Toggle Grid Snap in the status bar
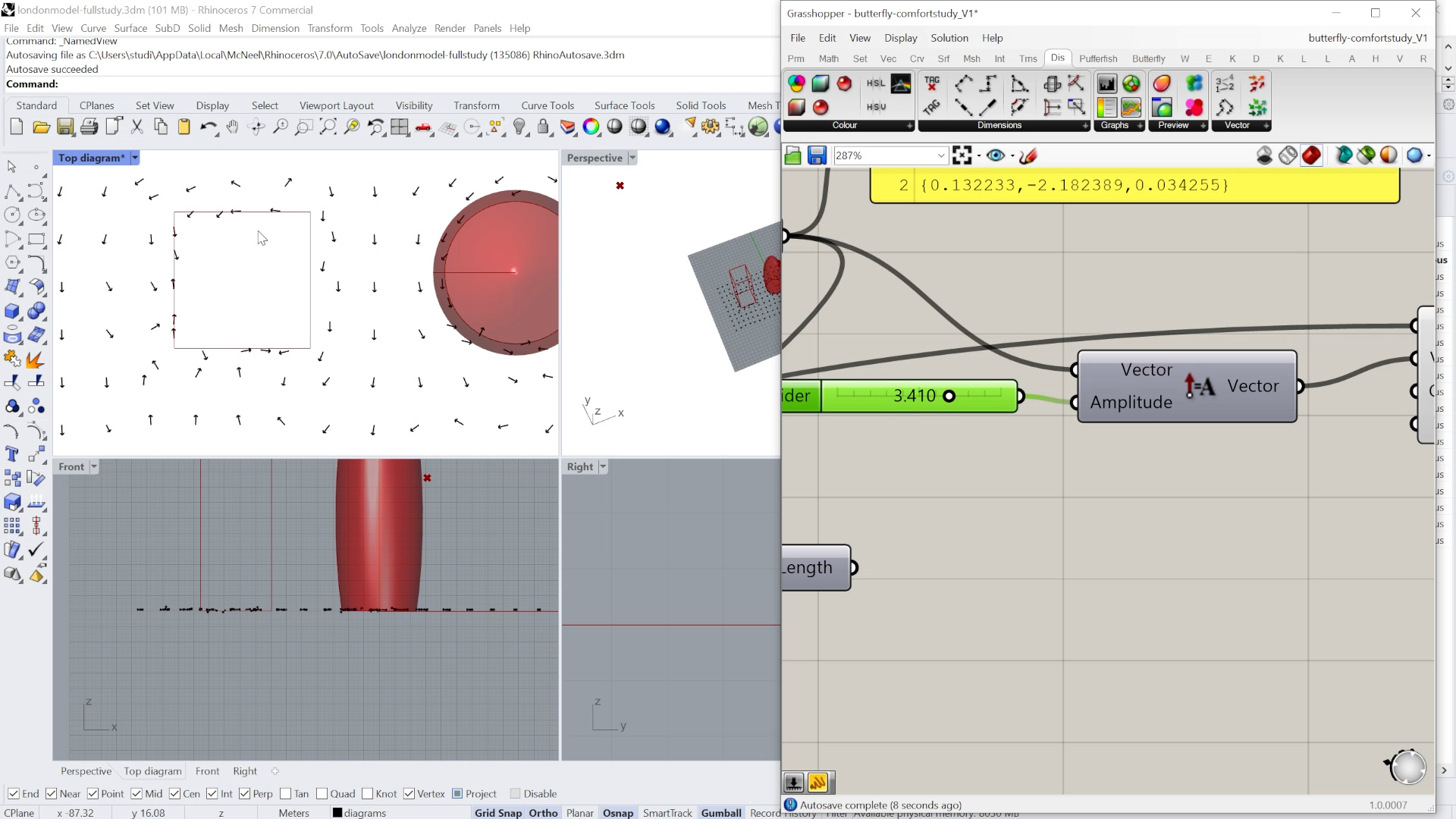This screenshot has width=1456, height=819. [497, 812]
